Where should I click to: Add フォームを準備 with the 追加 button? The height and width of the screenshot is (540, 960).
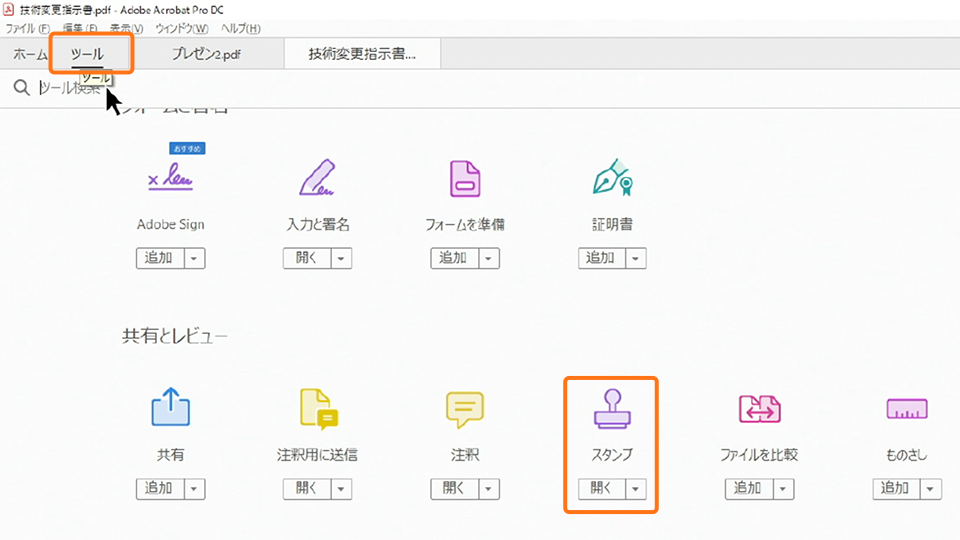(x=454, y=258)
